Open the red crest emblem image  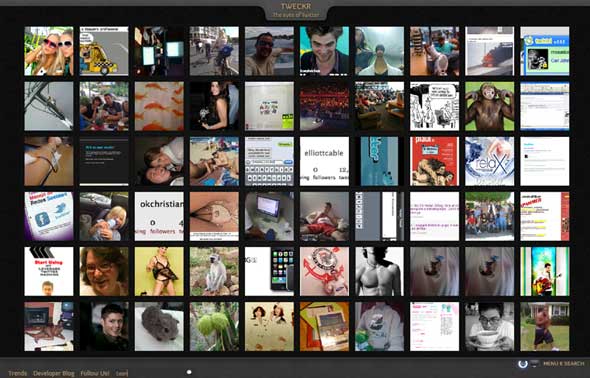pos(324,272)
